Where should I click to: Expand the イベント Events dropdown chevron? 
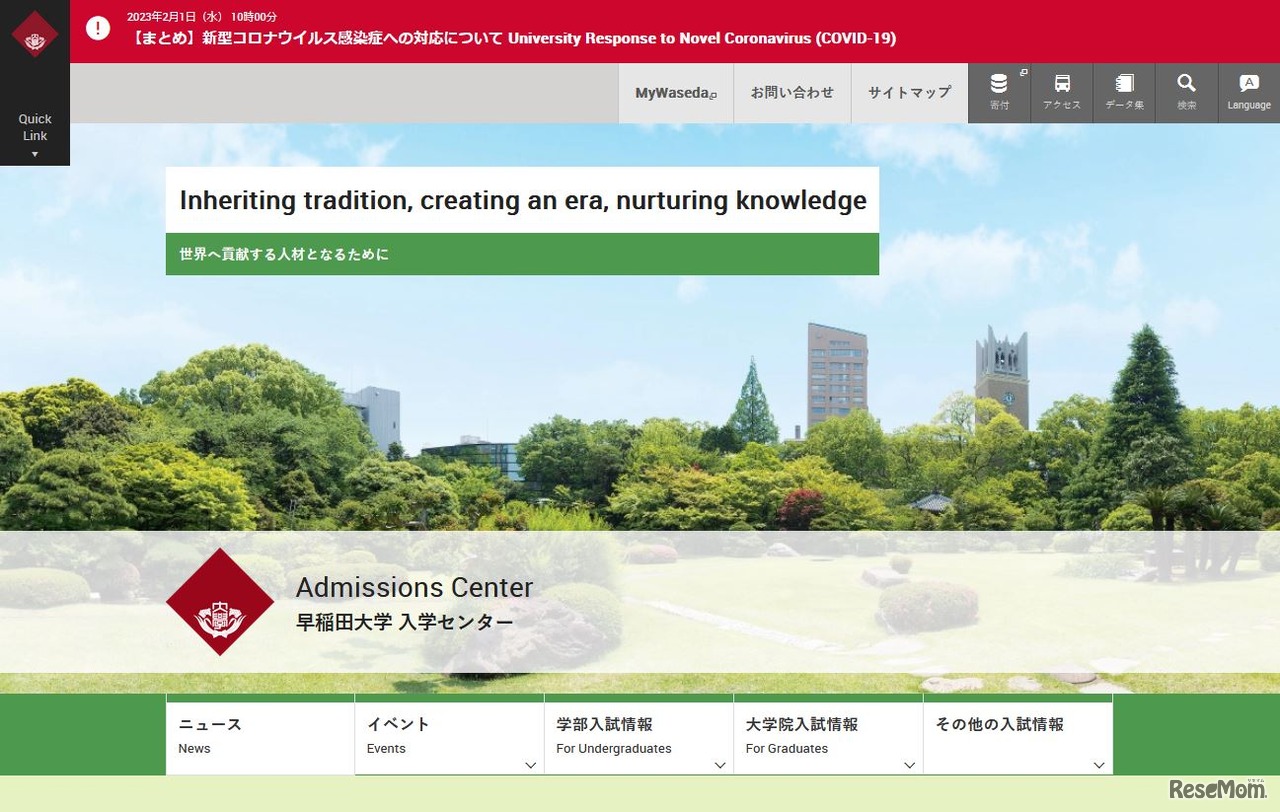pyautogui.click(x=530, y=765)
